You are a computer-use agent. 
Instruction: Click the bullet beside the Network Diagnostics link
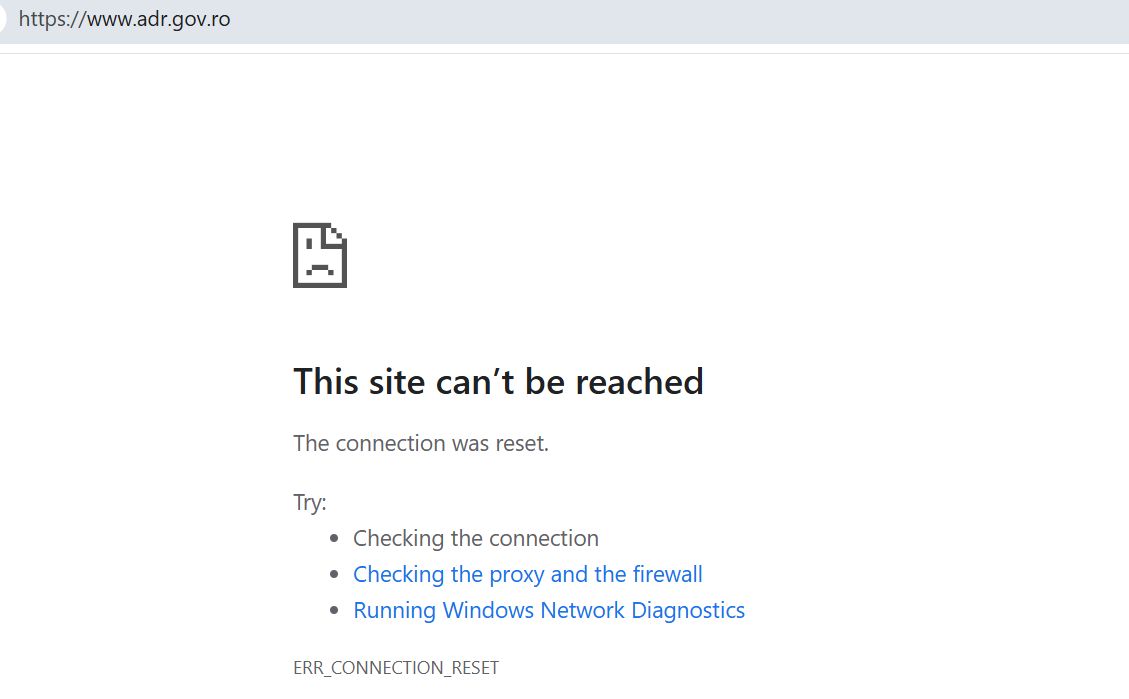(x=334, y=610)
